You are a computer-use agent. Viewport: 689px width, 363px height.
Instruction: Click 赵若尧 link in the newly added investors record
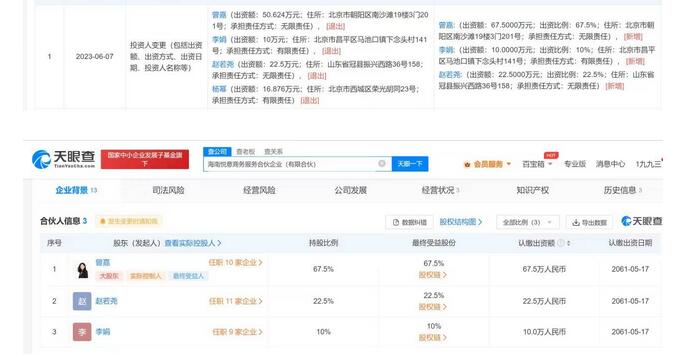click(x=450, y=75)
